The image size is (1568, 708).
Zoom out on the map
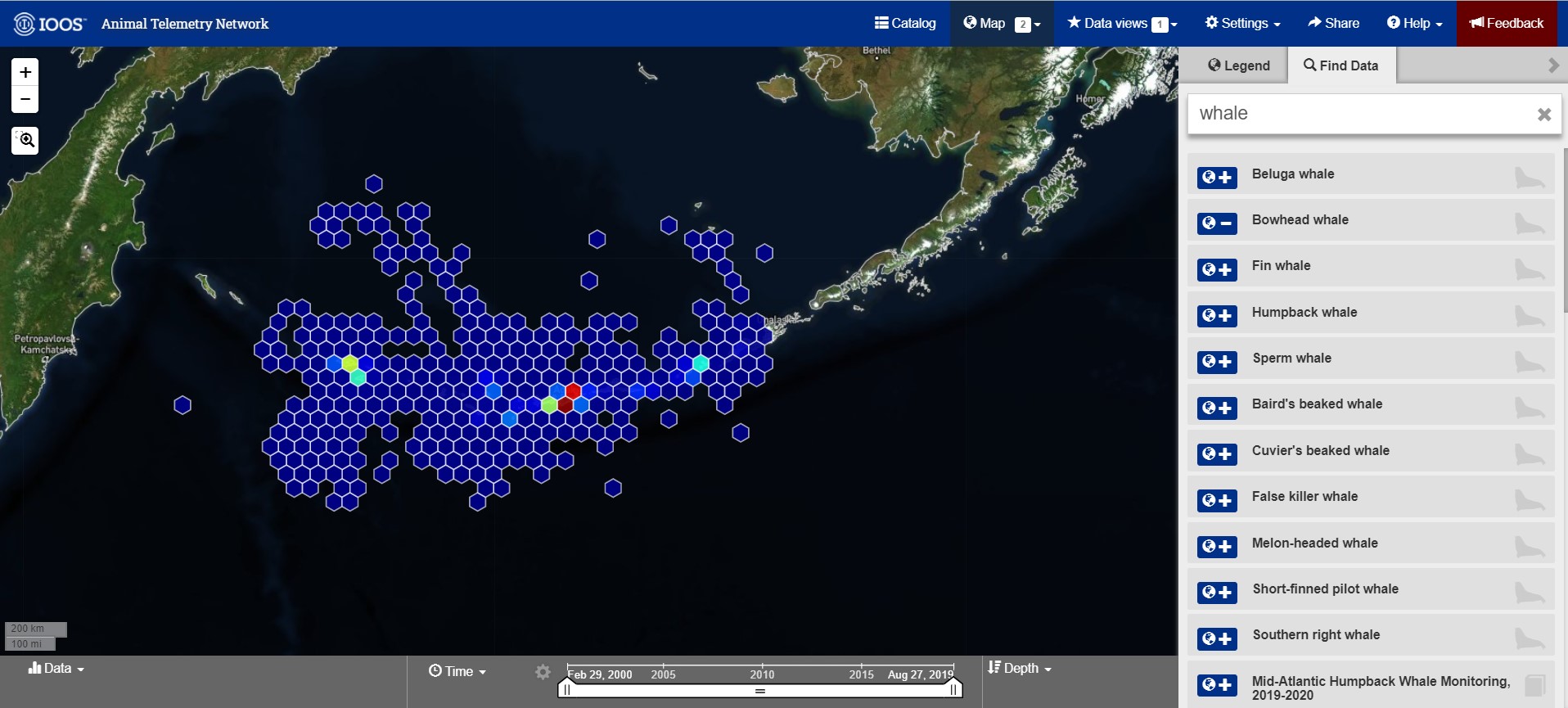coord(25,99)
